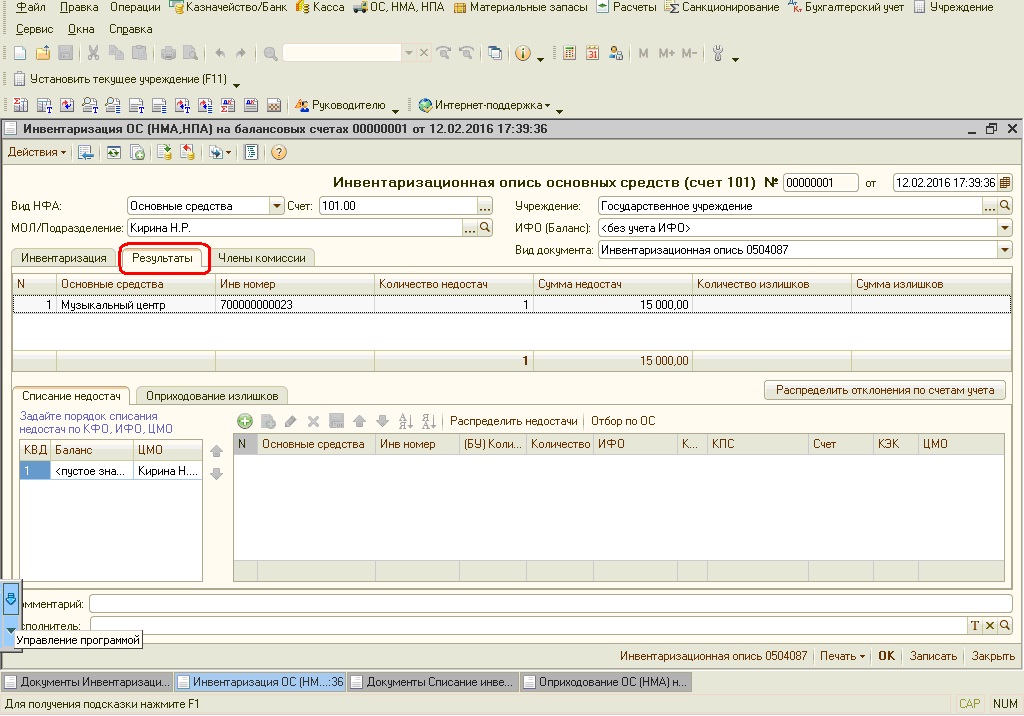Open the Вид документа dropdown list
1024x716 pixels.
(x=1005, y=250)
